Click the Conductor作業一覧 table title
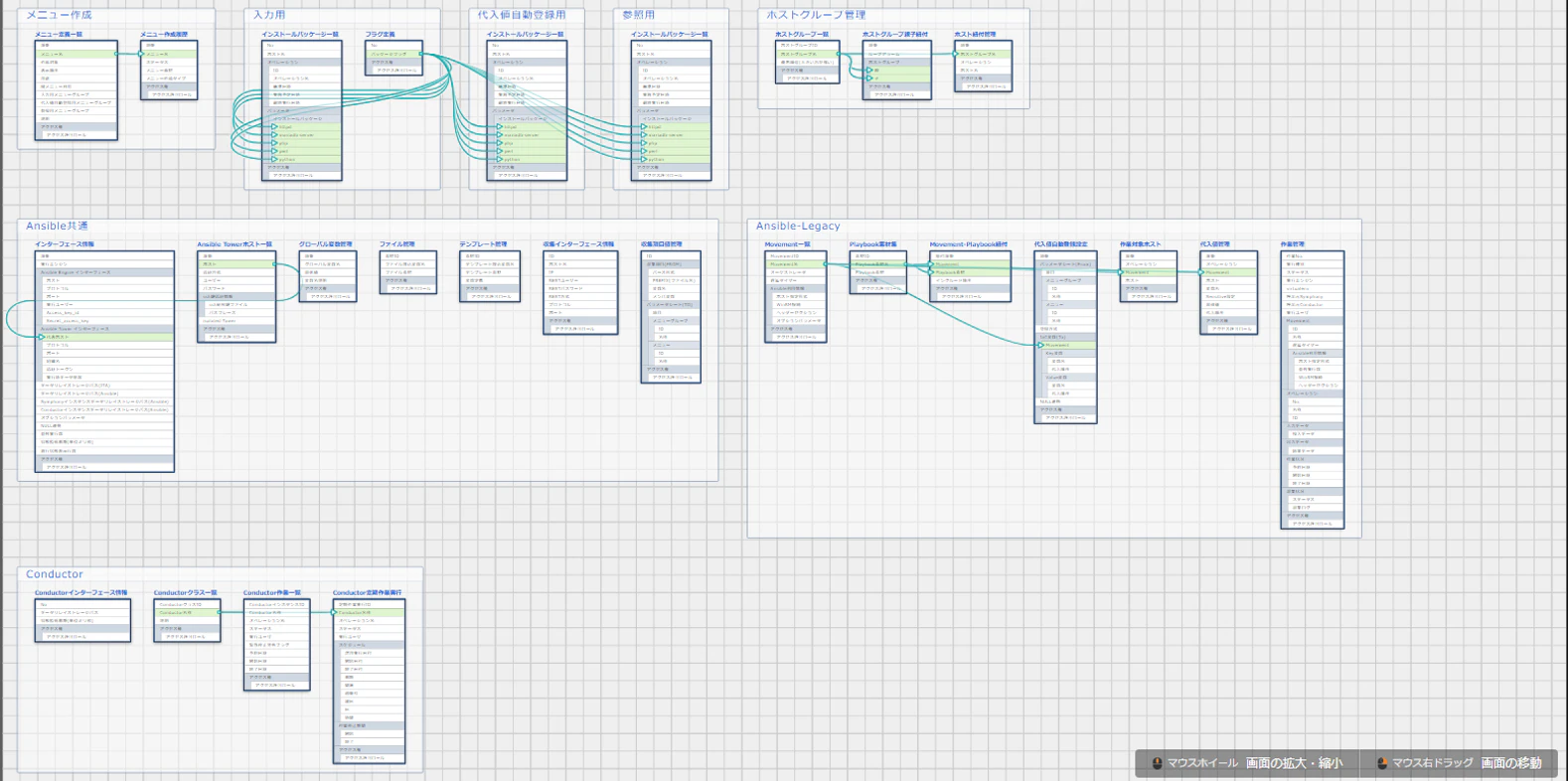This screenshot has width=1568, height=781. pos(272,593)
